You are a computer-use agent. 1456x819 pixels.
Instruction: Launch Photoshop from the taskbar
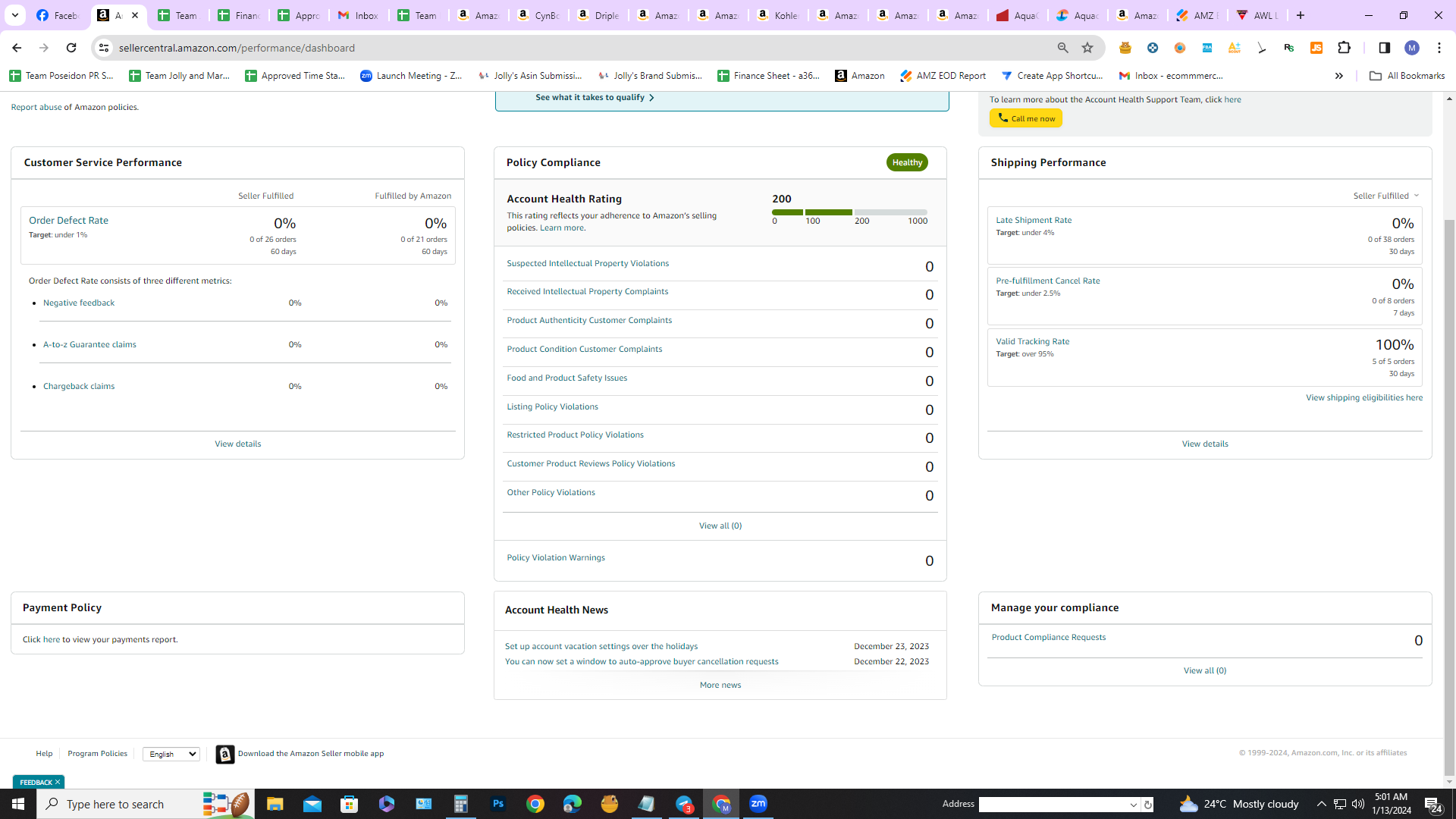point(498,804)
